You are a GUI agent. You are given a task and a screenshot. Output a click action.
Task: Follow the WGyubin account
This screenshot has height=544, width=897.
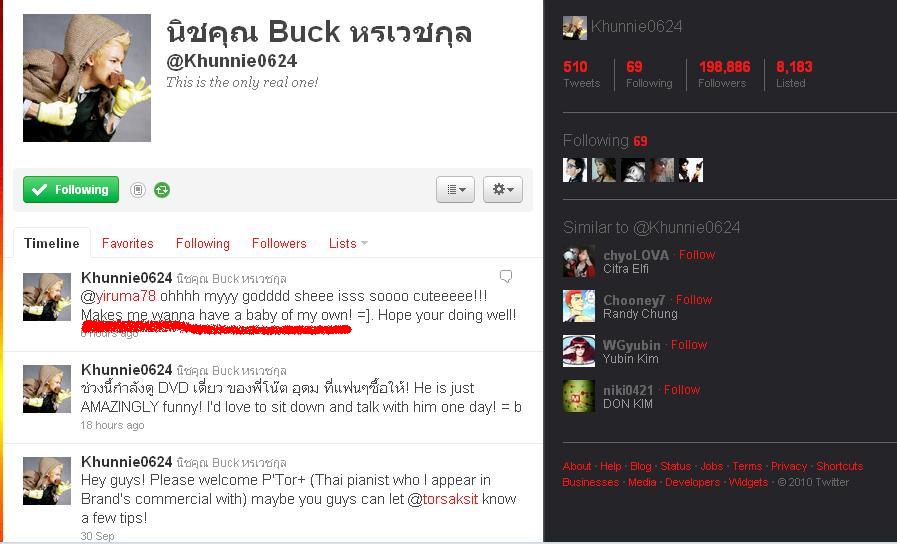(x=689, y=344)
